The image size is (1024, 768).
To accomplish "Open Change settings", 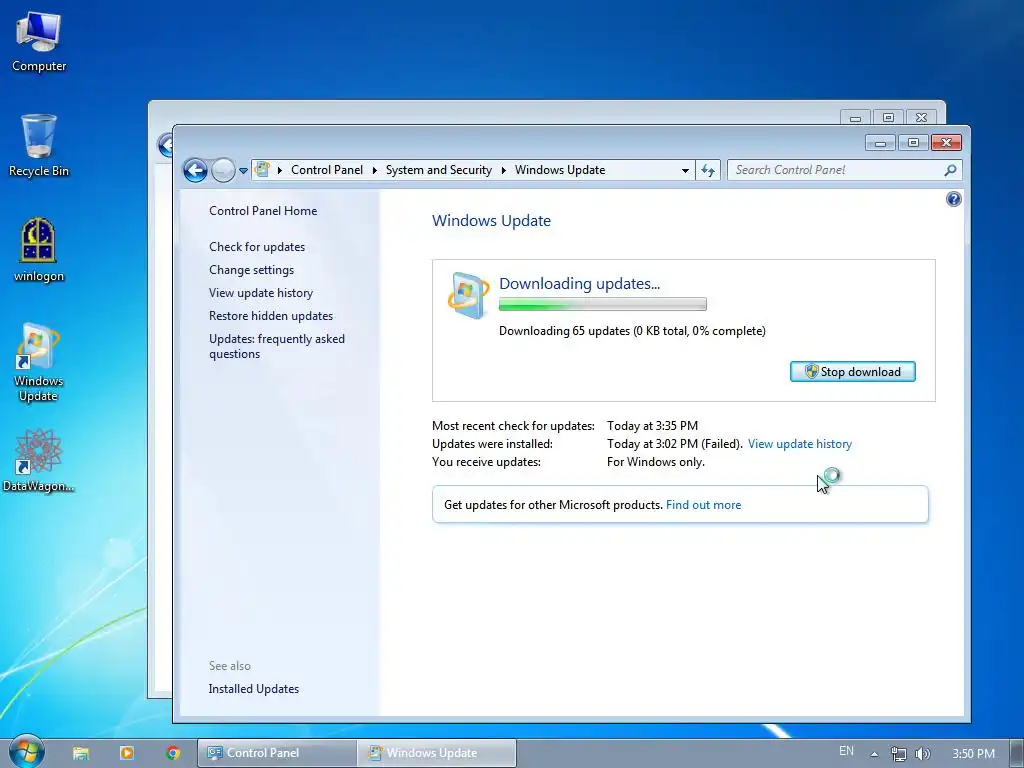I will point(251,270).
